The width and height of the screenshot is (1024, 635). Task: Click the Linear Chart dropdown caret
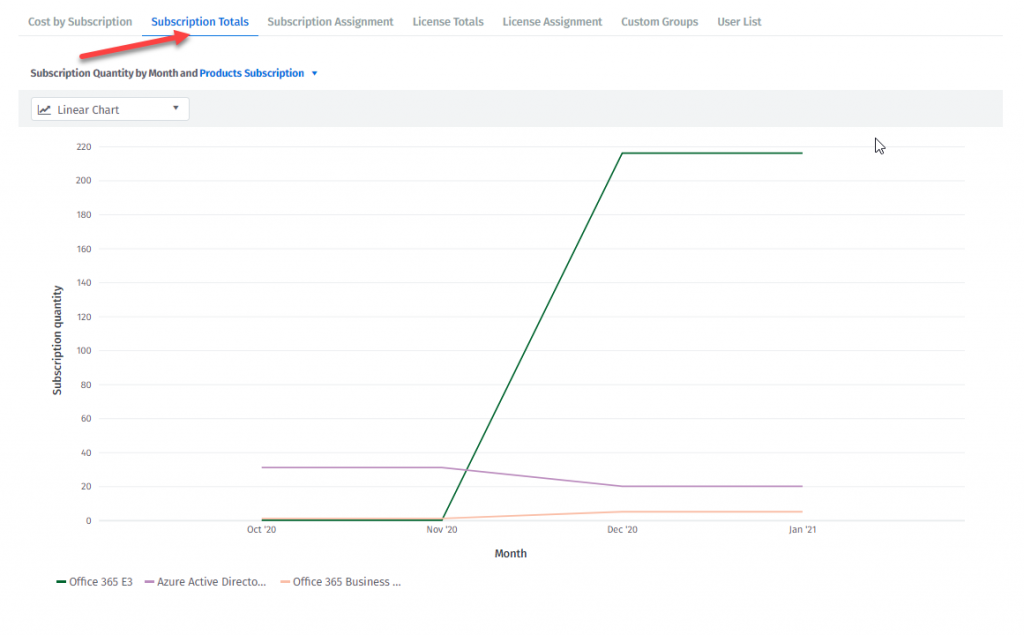[x=176, y=108]
